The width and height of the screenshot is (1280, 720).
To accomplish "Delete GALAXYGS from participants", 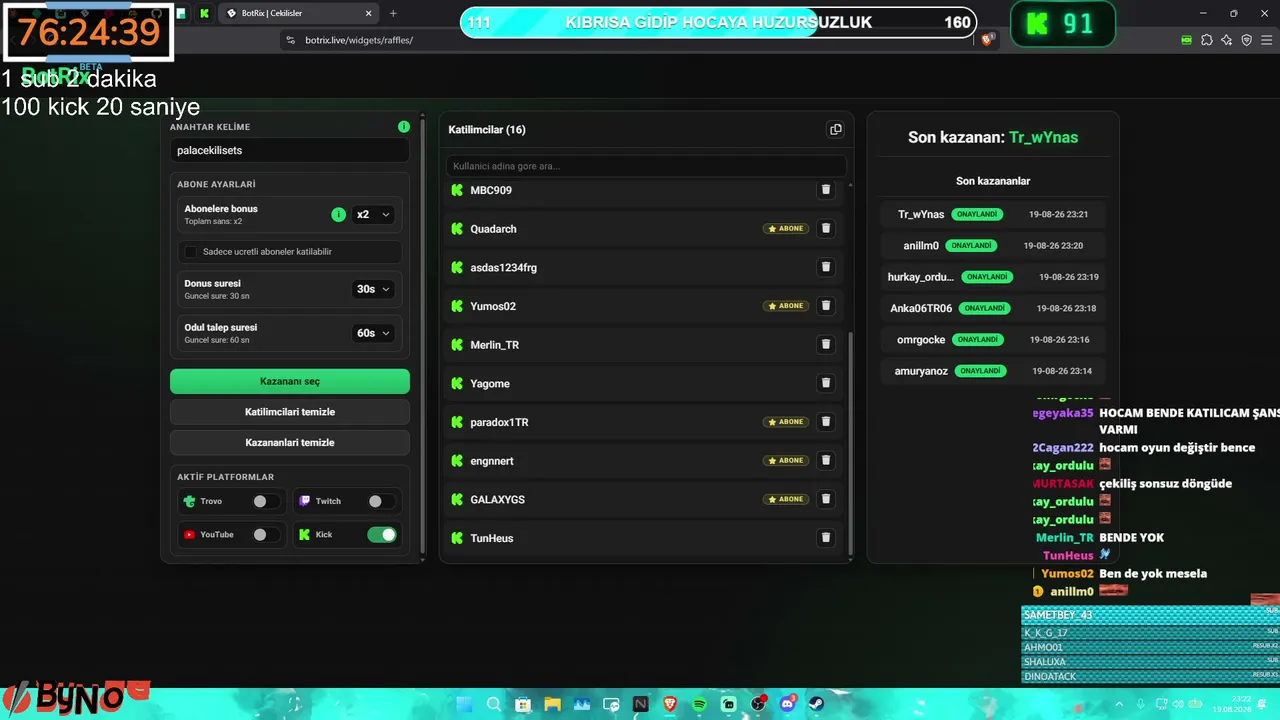I will pos(826,499).
